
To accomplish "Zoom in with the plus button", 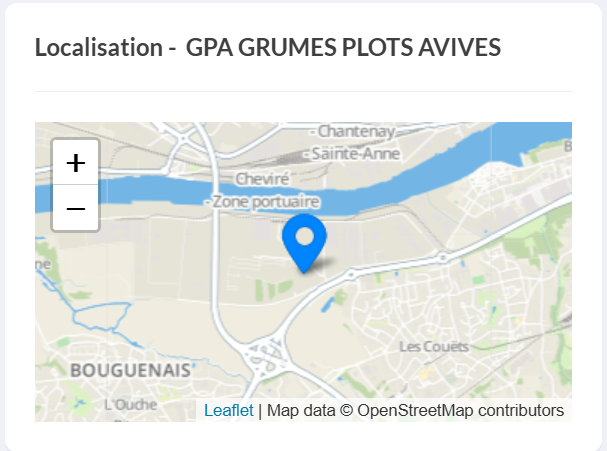I will pyautogui.click(x=75, y=163).
